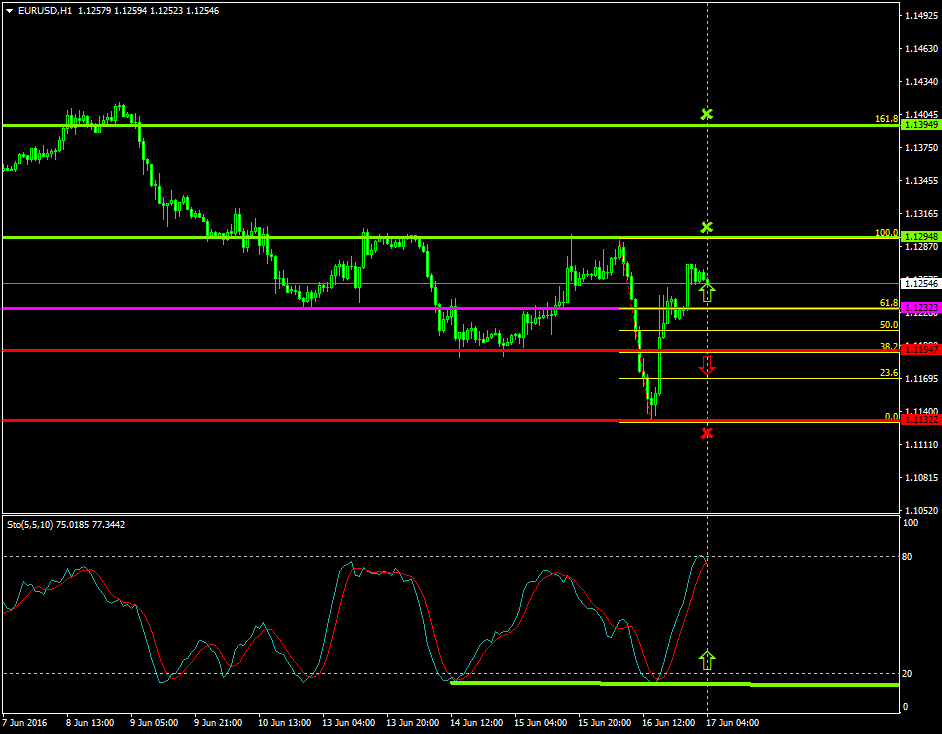
Task: Click the green up arrow beside the latest candles
Action: click(x=709, y=291)
